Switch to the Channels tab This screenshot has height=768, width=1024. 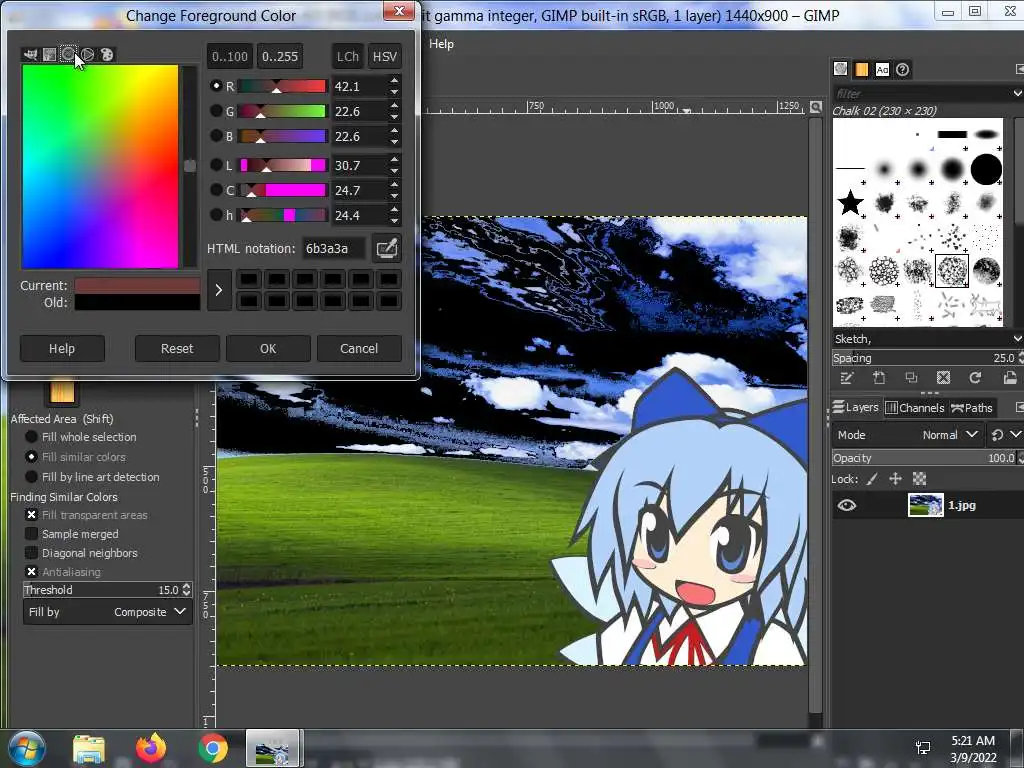pos(915,408)
